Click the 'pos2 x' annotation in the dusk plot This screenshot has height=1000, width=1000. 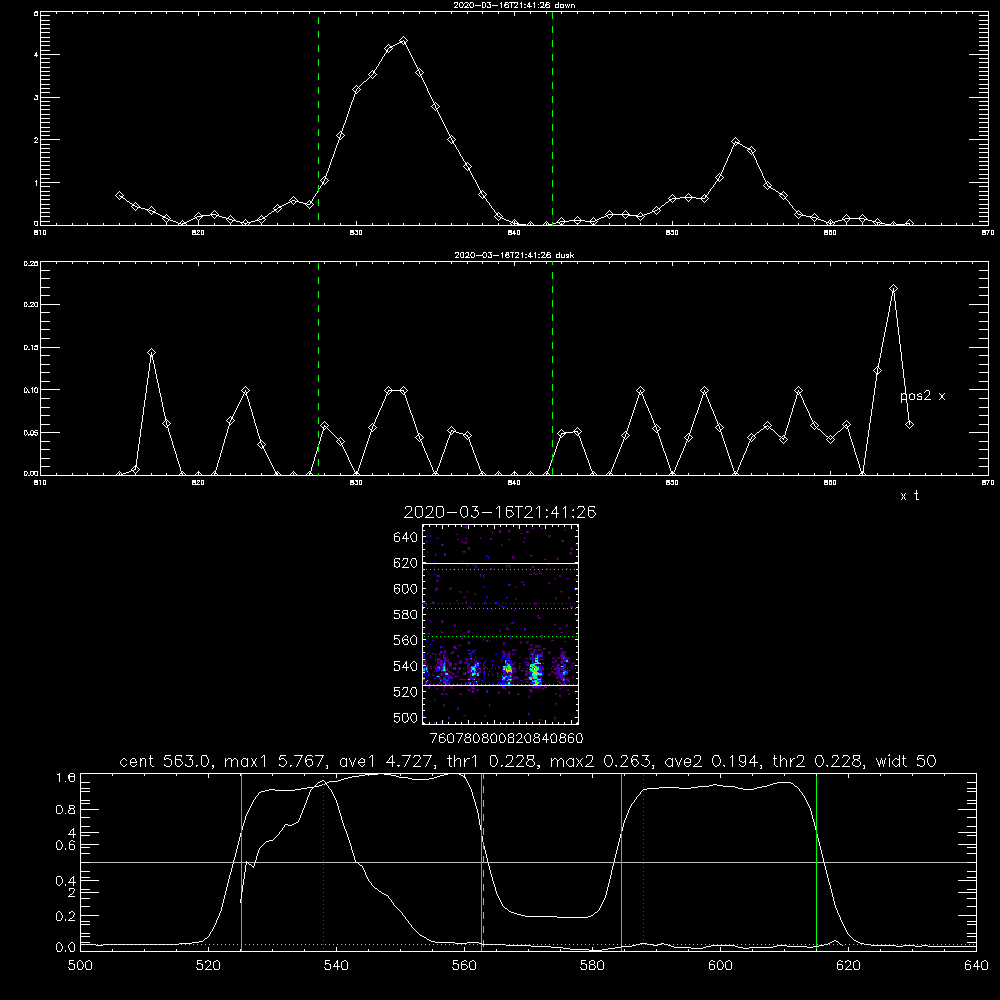[923, 396]
